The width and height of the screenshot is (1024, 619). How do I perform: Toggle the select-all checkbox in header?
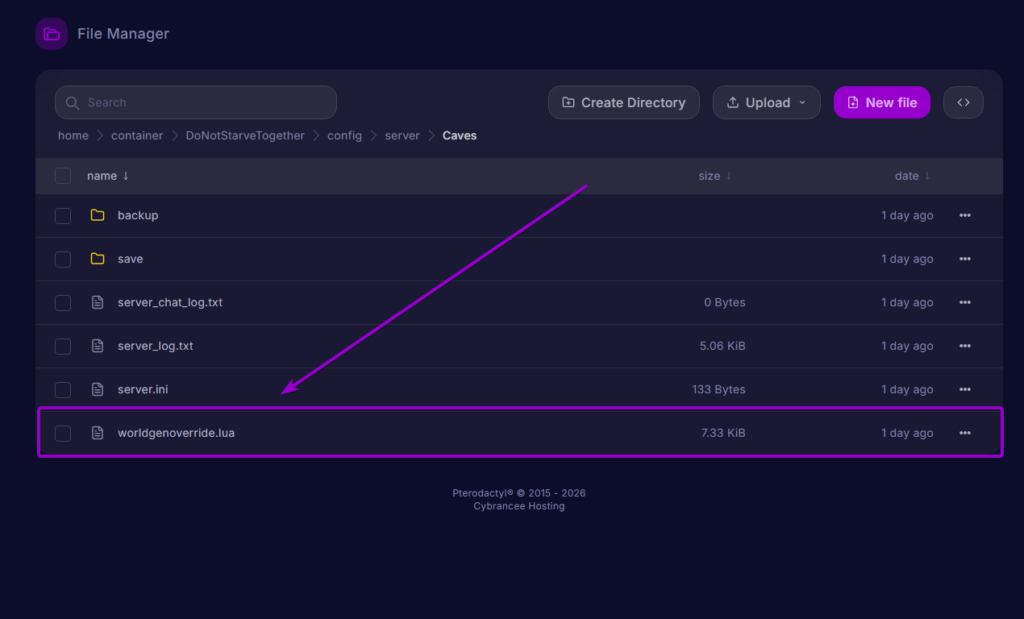point(63,176)
